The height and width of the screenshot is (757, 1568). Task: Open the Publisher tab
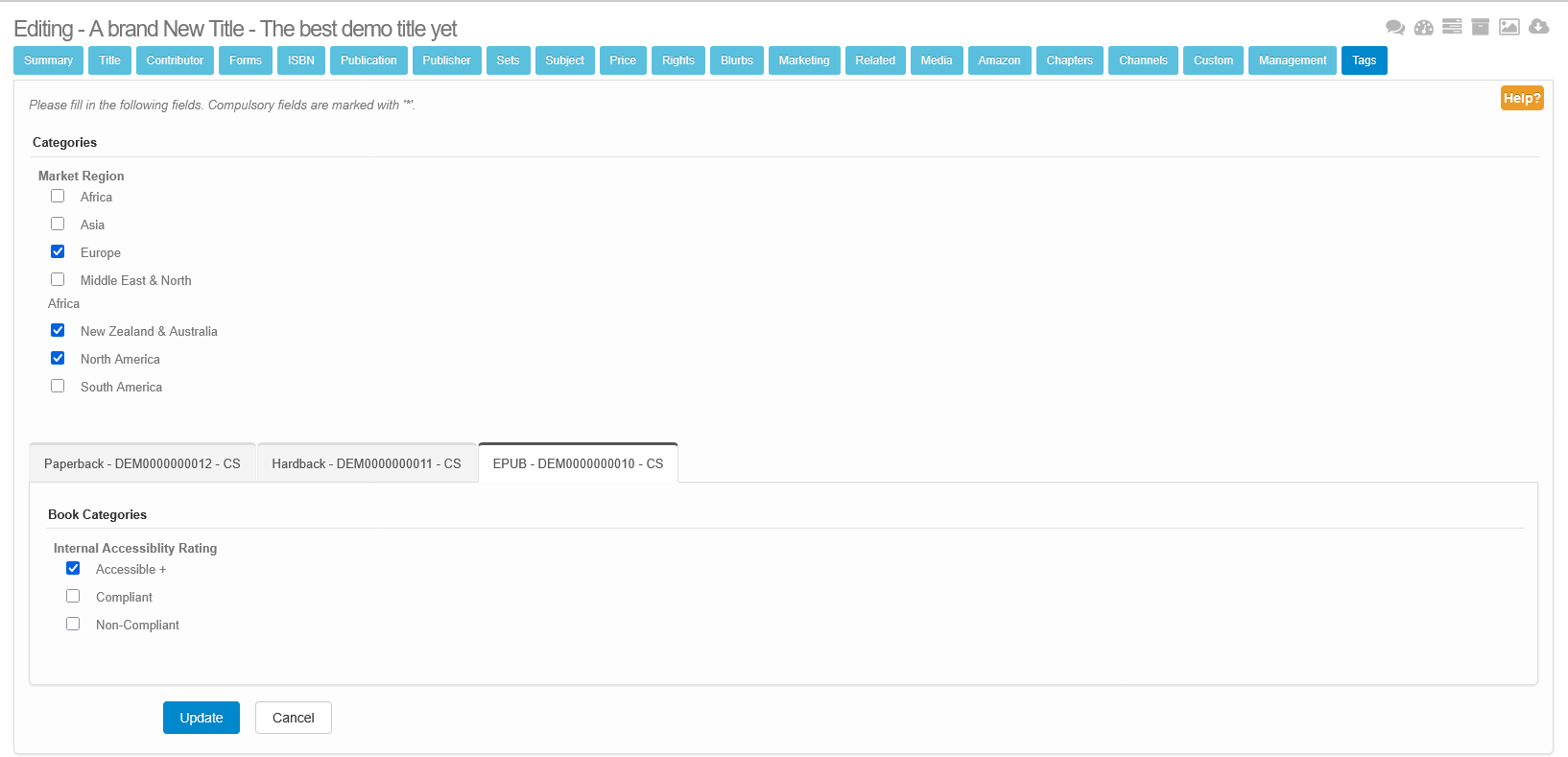pos(447,60)
